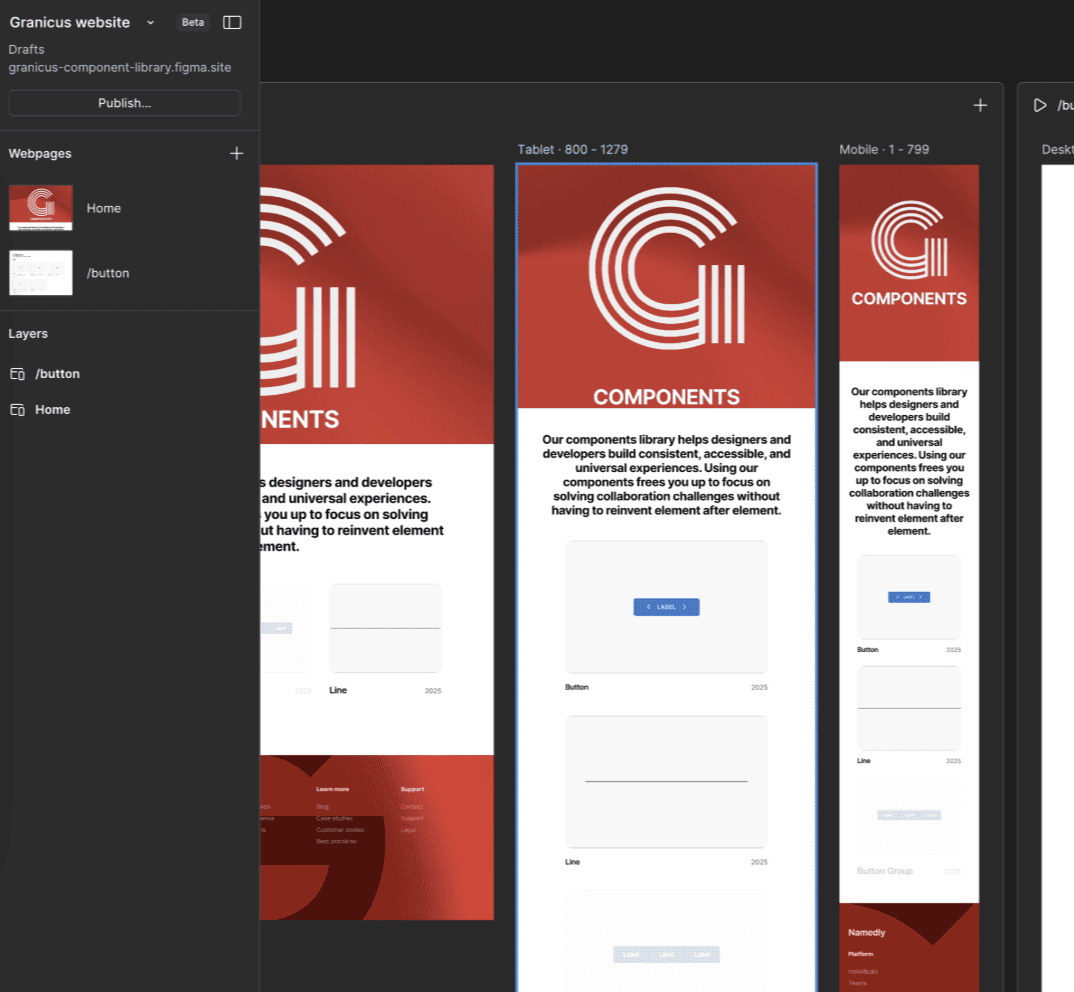Screen dimensions: 1074x992
Task: Add a breakpoint with canvas plus icon
Action: coord(980,106)
